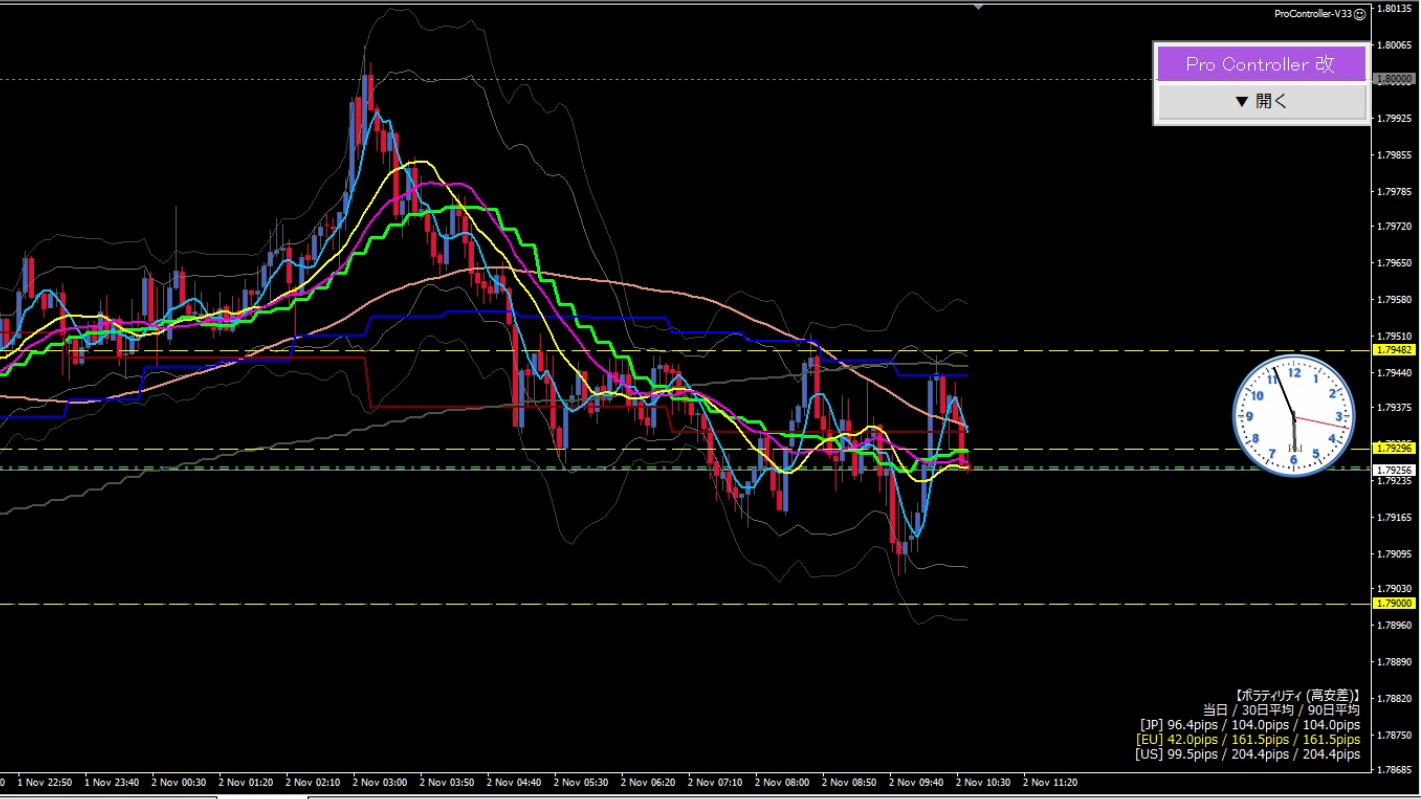This screenshot has width=1421, height=799.
Task: Click the 1.79580 value on the price axis
Action: pyautogui.click(x=1394, y=299)
